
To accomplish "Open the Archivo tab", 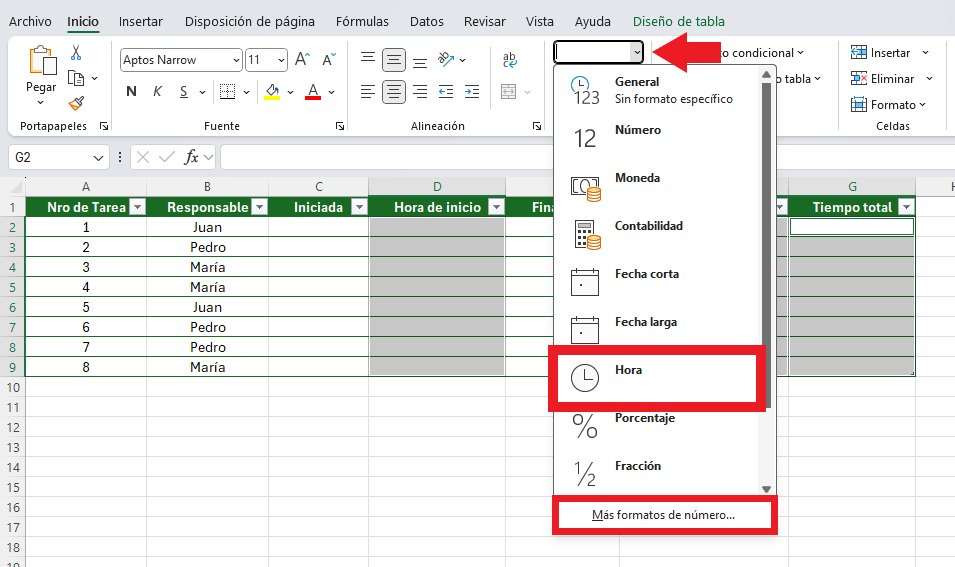I will 30,21.
